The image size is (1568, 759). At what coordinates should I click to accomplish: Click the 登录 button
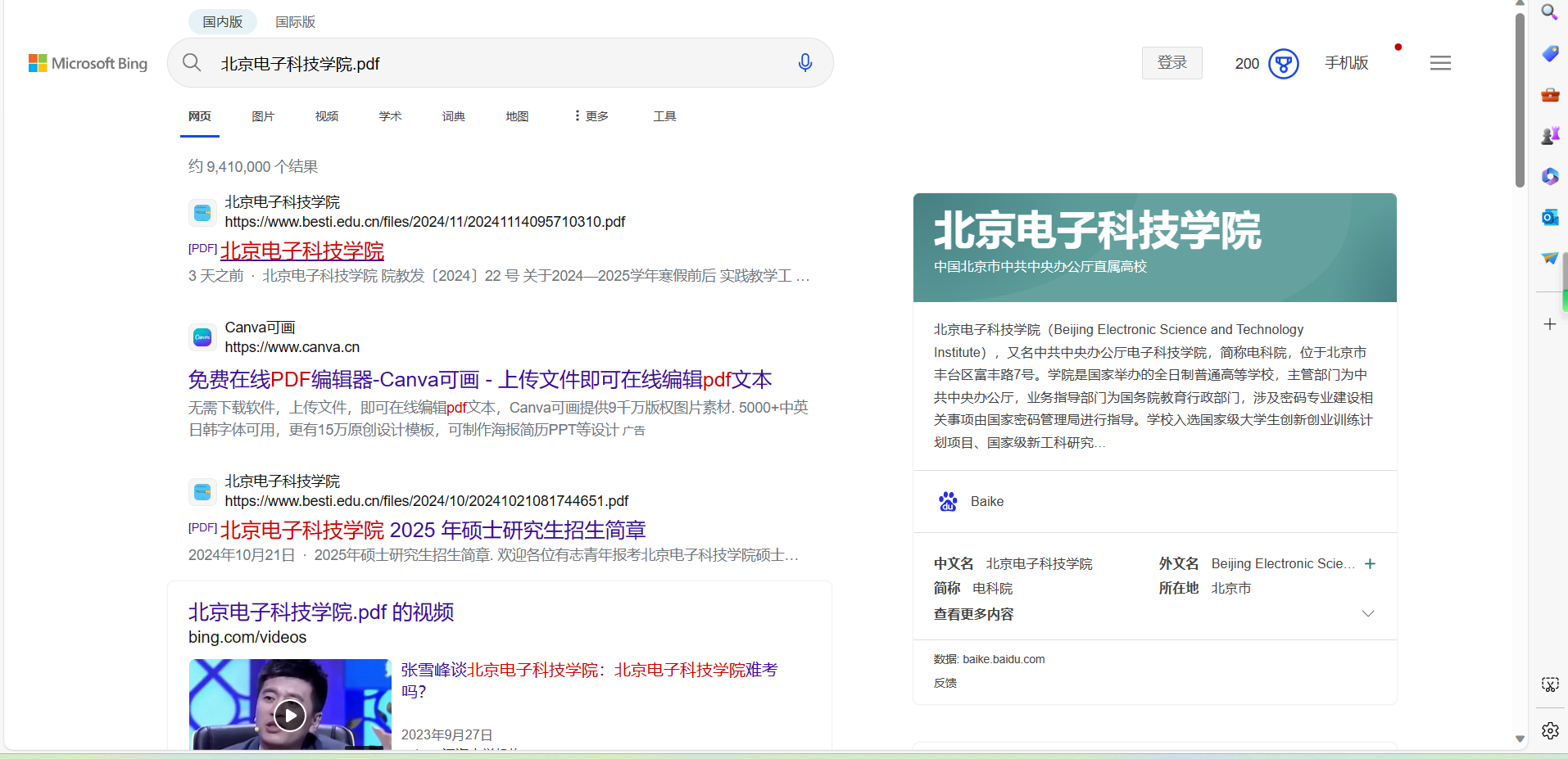click(1171, 63)
